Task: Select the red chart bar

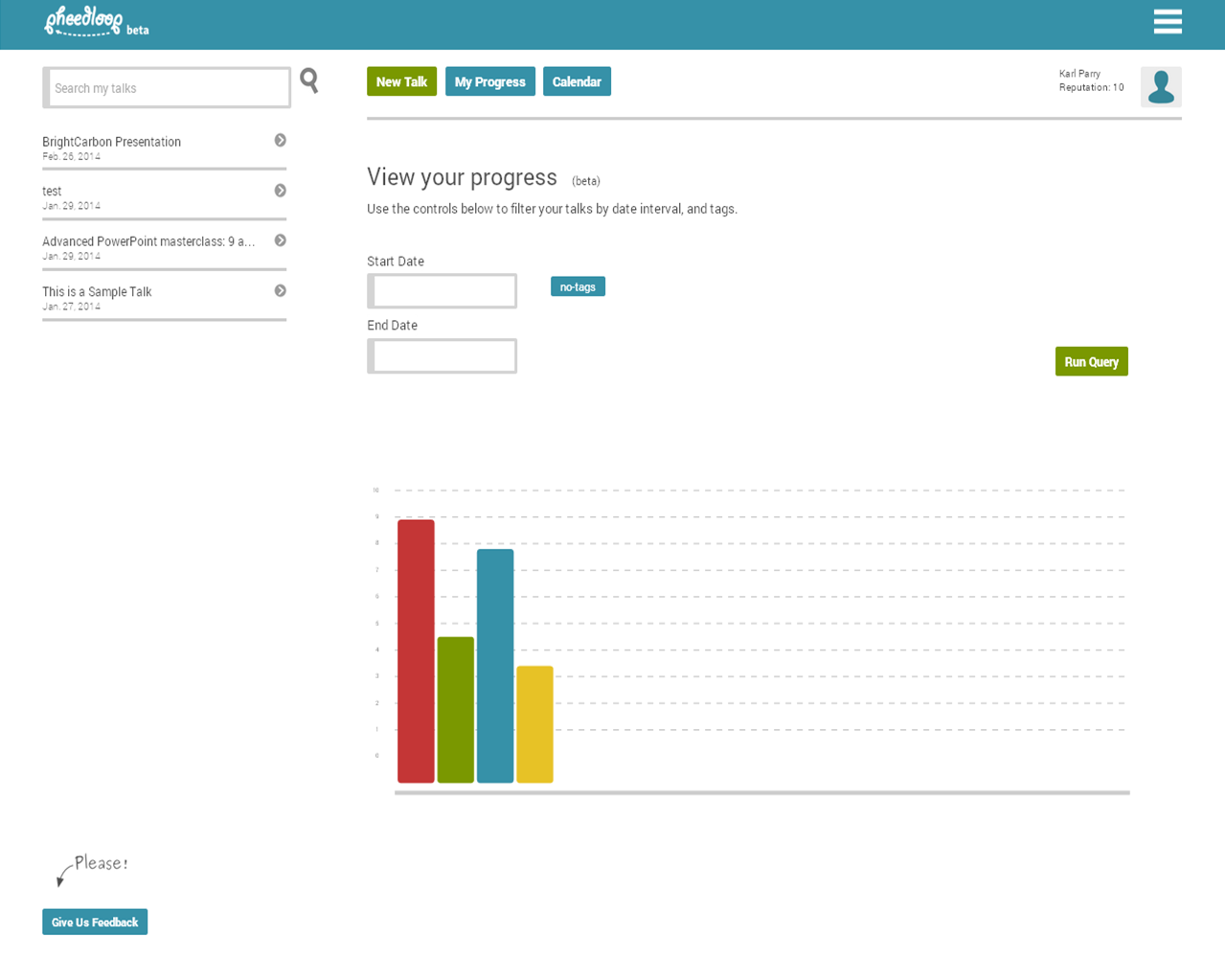Action: tap(416, 651)
